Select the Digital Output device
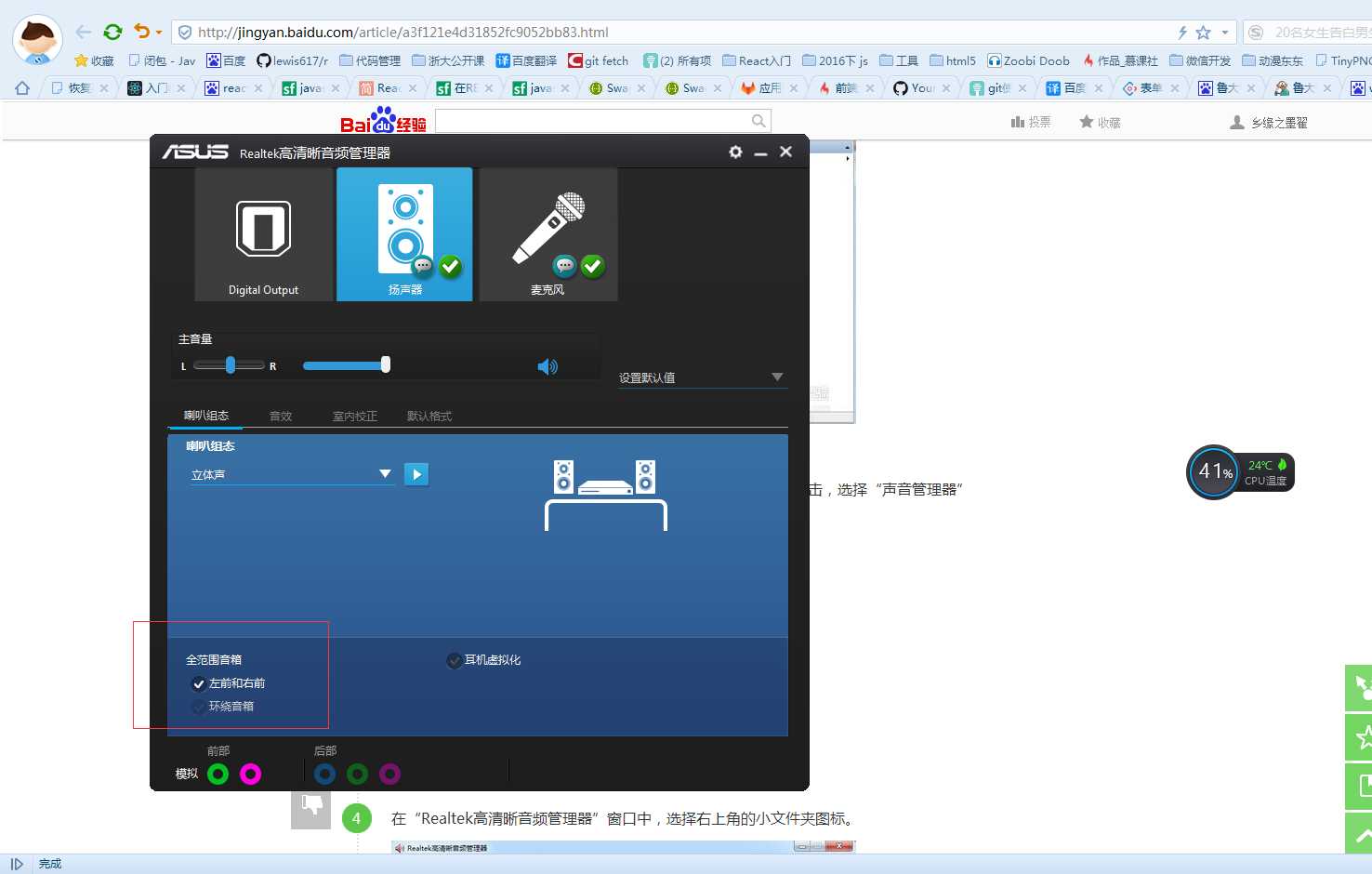 coord(264,234)
